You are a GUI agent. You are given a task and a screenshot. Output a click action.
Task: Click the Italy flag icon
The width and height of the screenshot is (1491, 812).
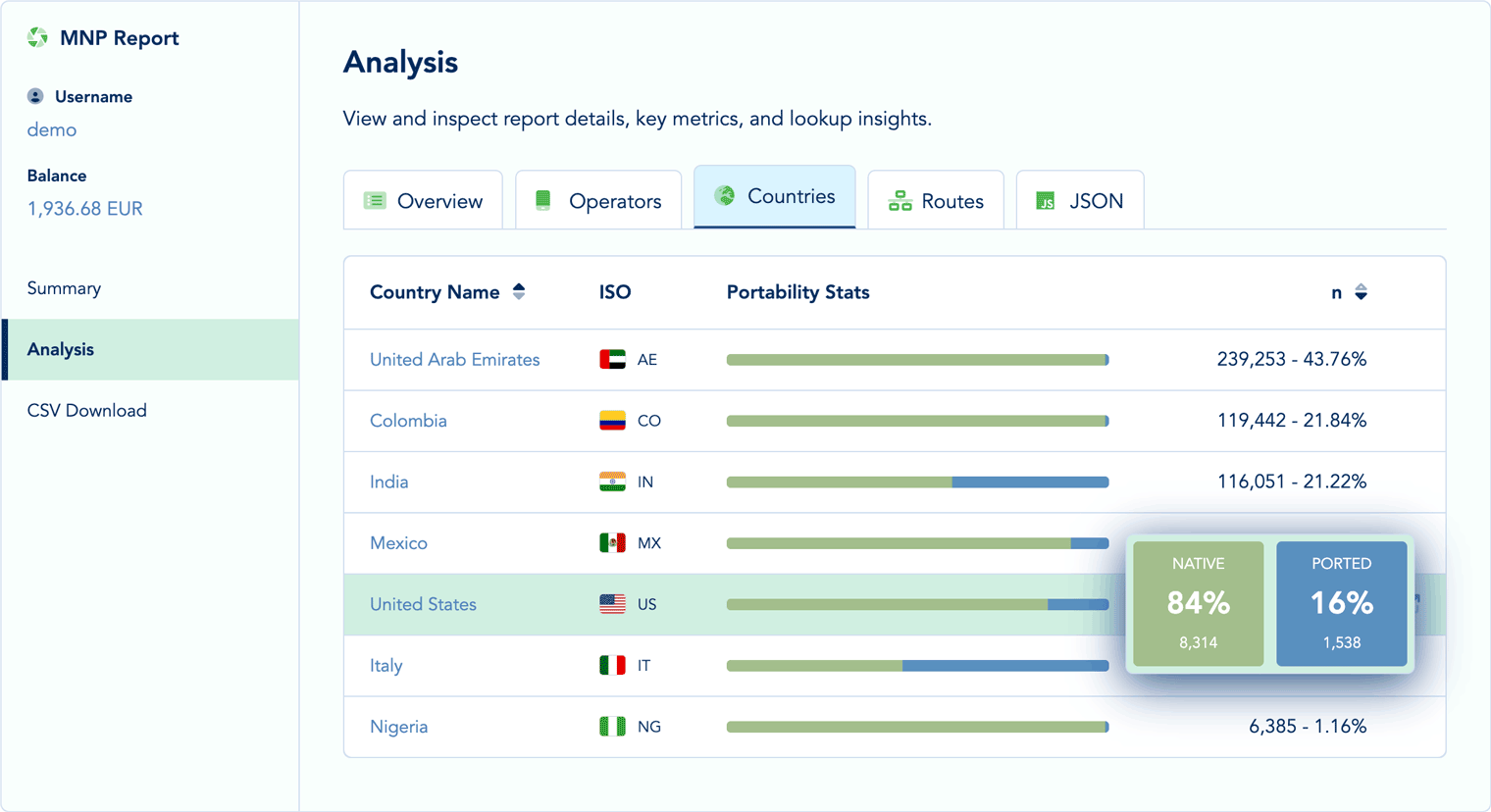612,666
